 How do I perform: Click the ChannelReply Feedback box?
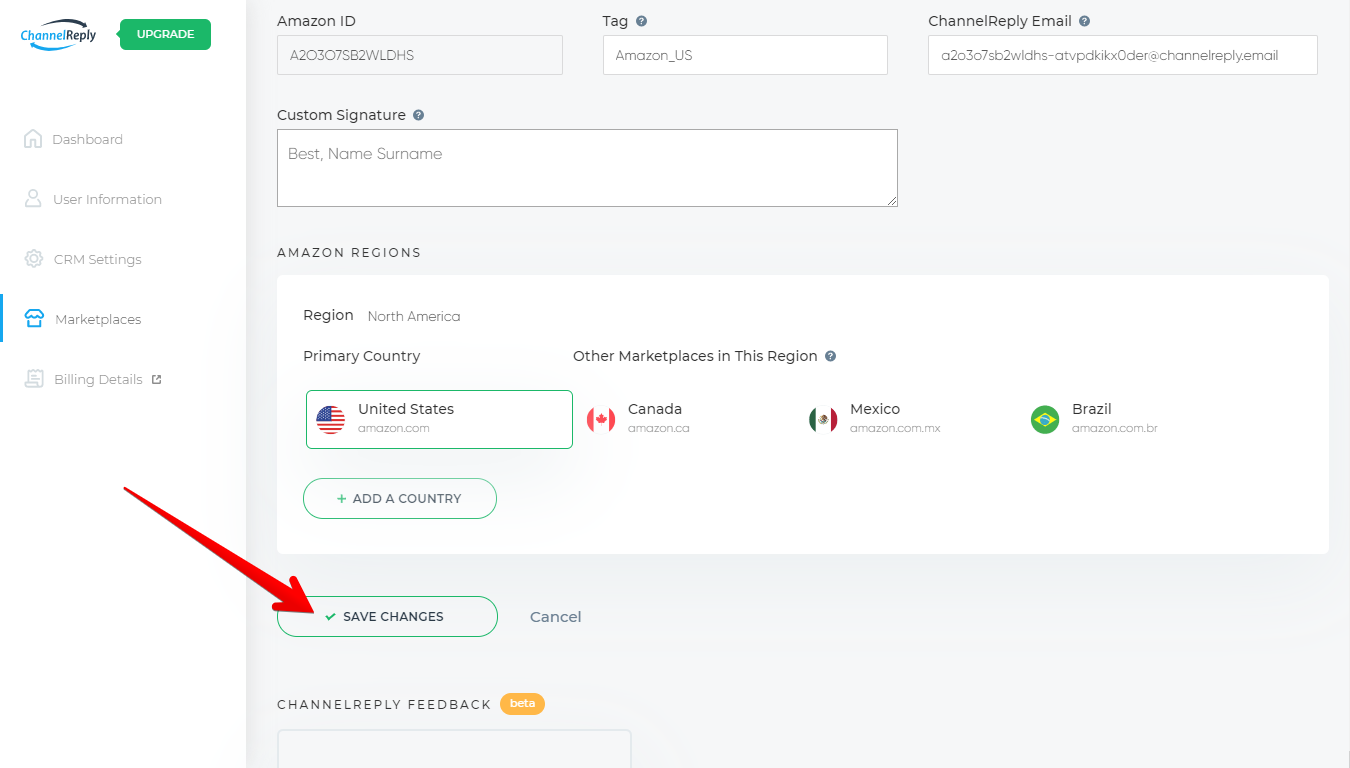tap(454, 749)
